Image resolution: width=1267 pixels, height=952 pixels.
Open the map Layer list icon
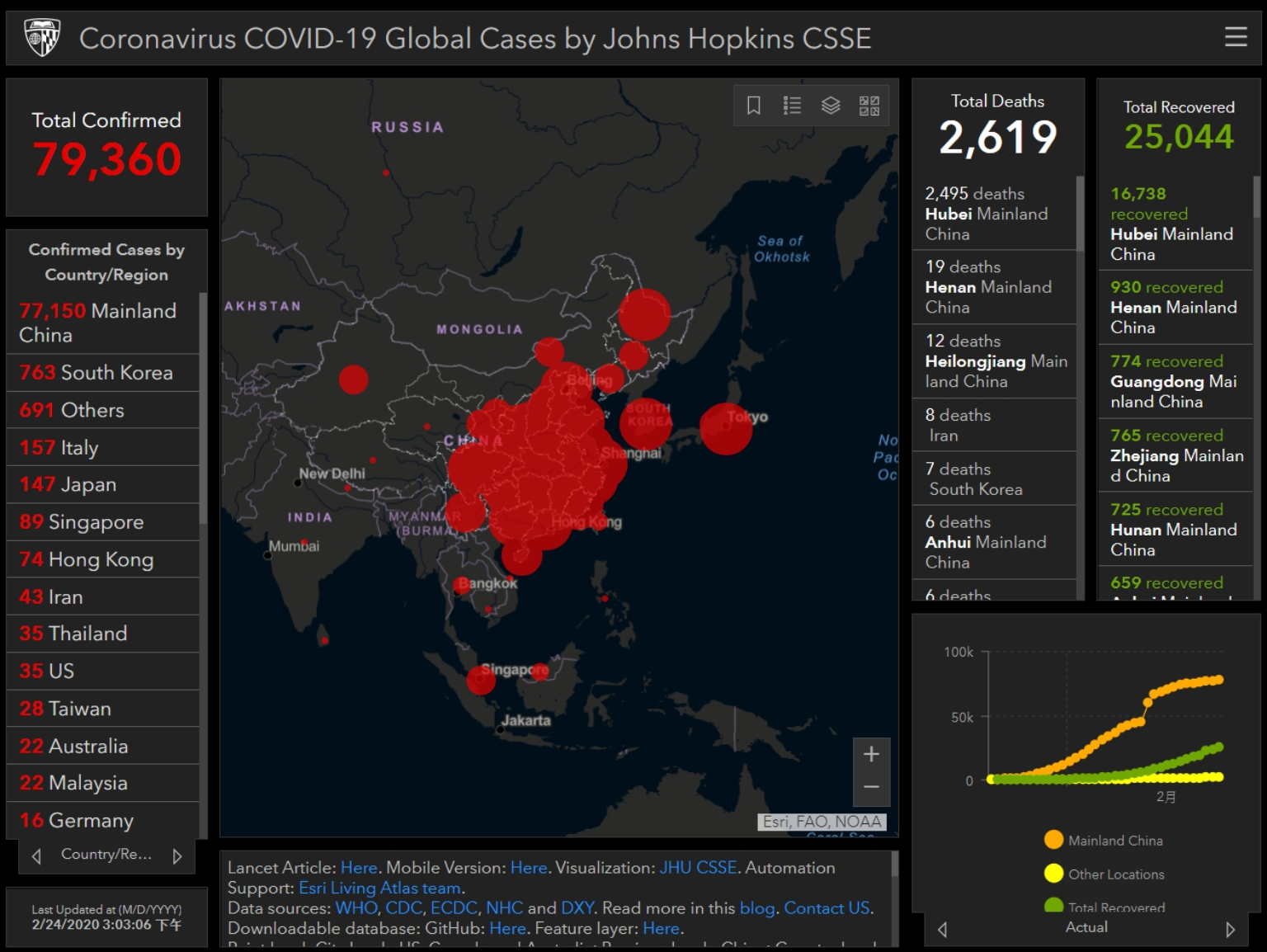pos(831,106)
